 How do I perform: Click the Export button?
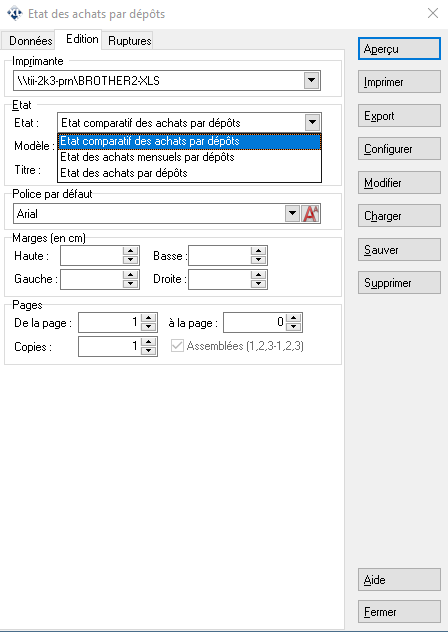399,116
